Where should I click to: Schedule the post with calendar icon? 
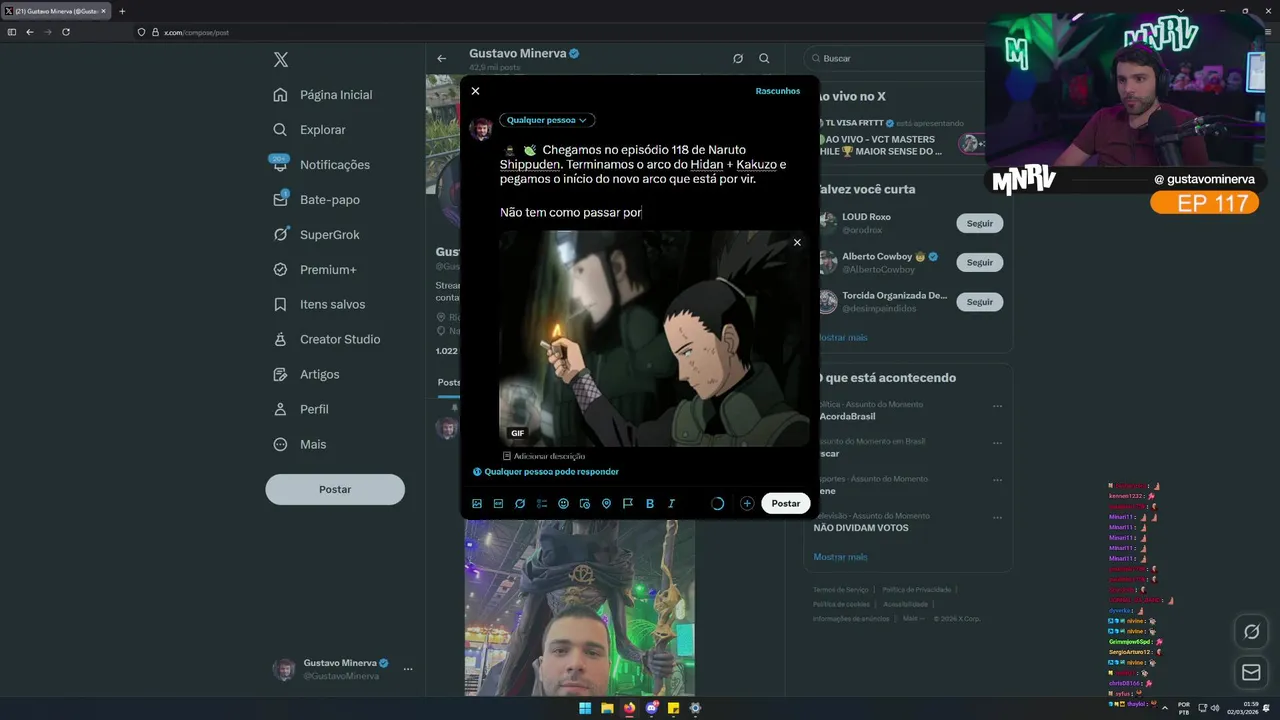(585, 504)
